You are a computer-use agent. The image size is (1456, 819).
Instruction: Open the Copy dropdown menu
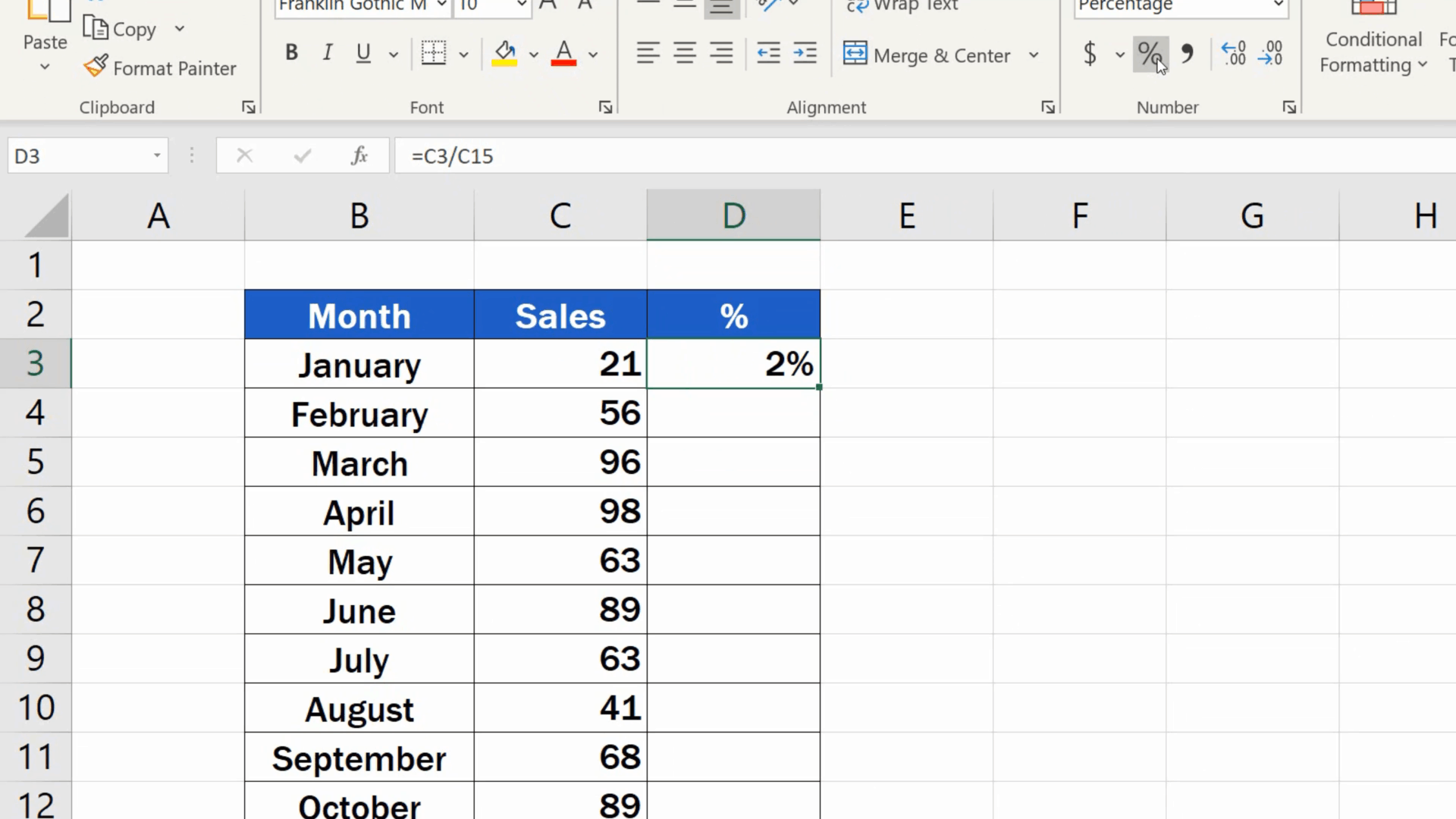(179, 29)
